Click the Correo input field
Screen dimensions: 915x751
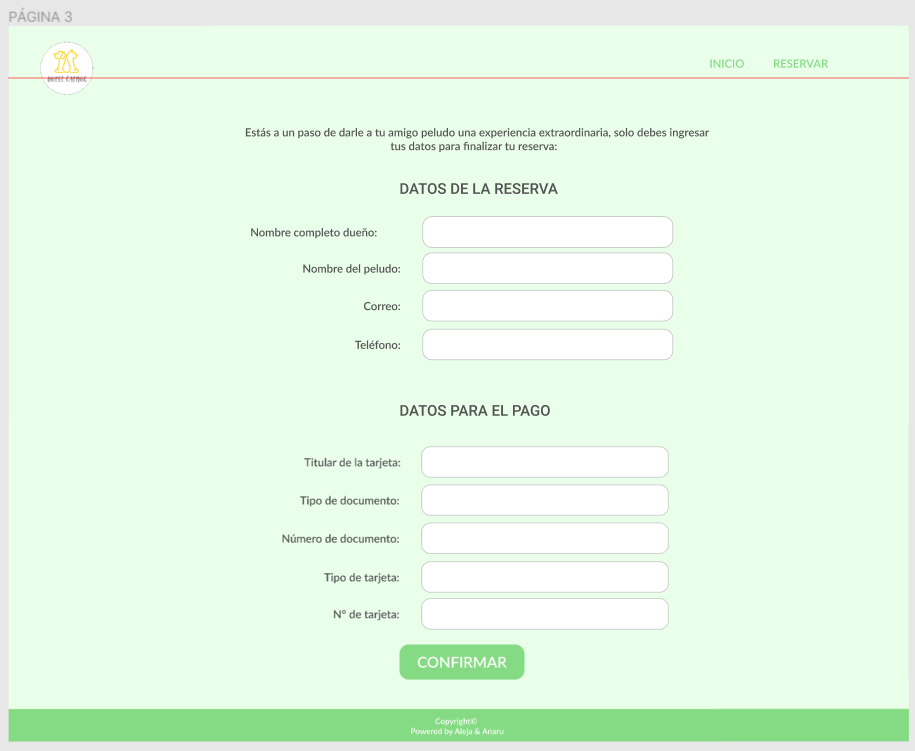(547, 306)
